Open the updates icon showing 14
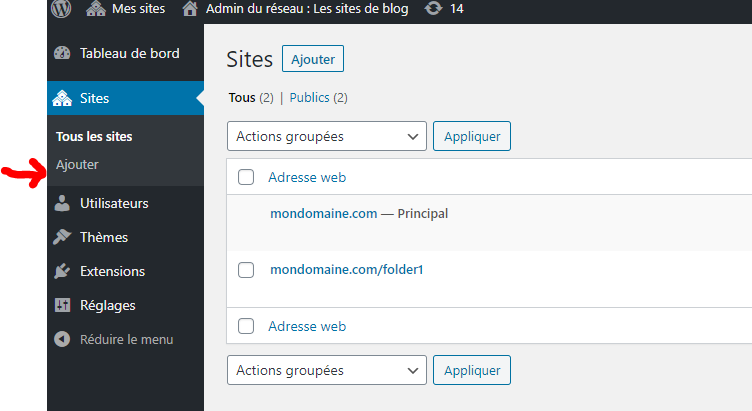This screenshot has width=752, height=411. click(x=432, y=9)
